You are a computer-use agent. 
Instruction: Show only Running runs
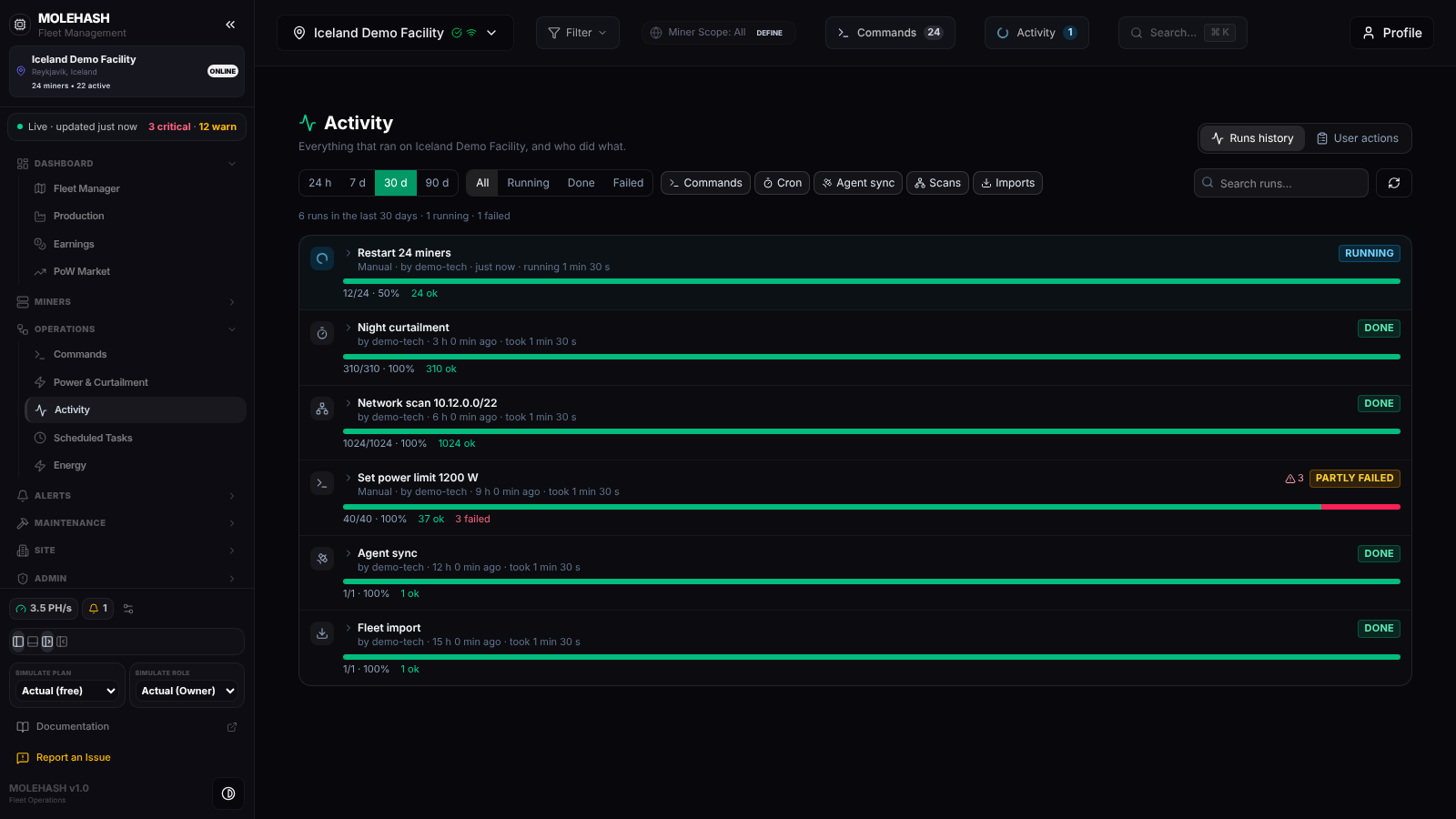click(x=528, y=183)
